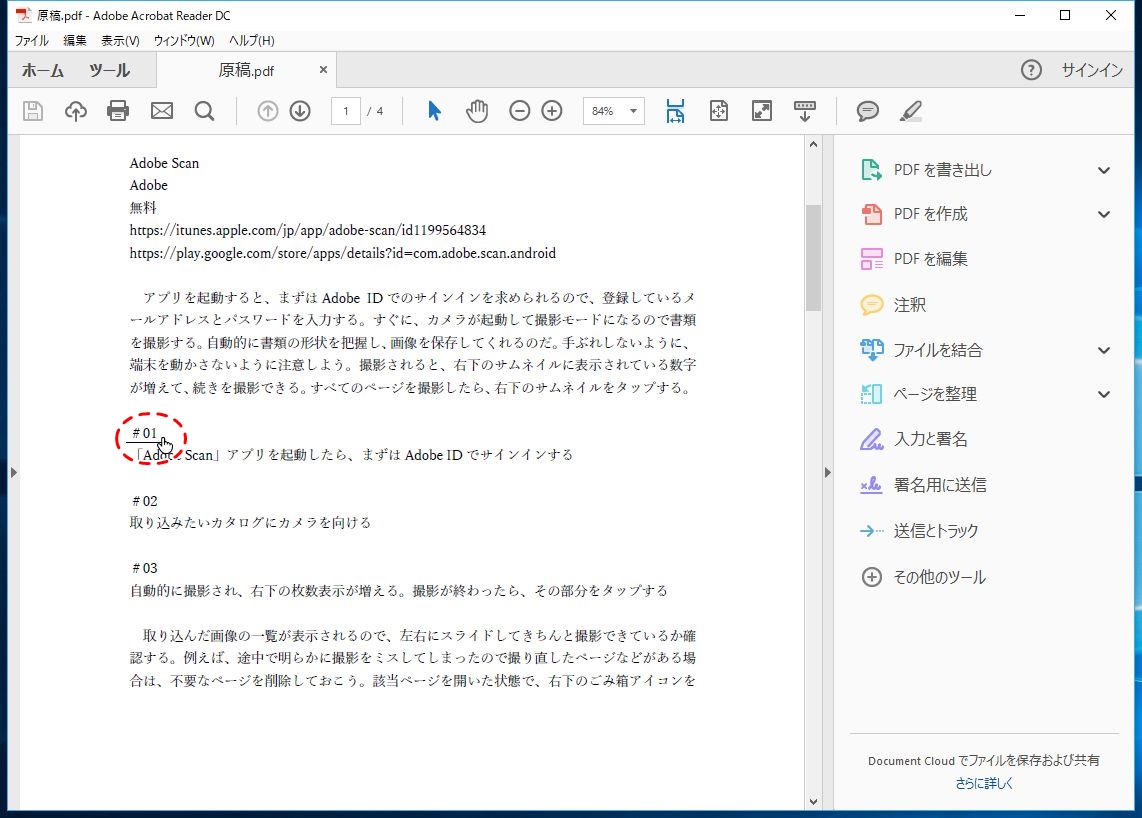The height and width of the screenshot is (818, 1142).
Task: Select the highlighter pen tool
Action: point(910,111)
